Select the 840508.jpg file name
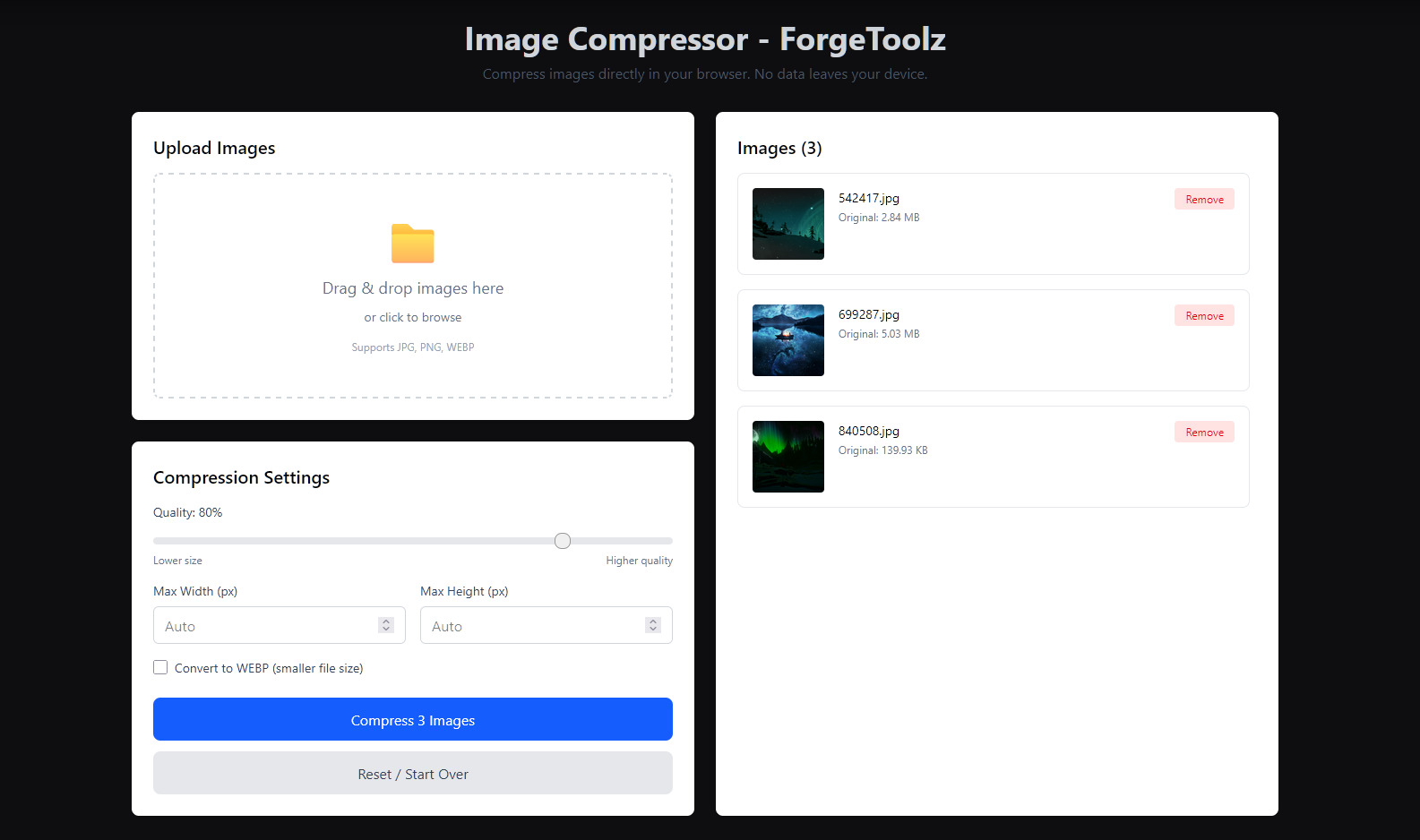The height and width of the screenshot is (840, 1420). [869, 431]
